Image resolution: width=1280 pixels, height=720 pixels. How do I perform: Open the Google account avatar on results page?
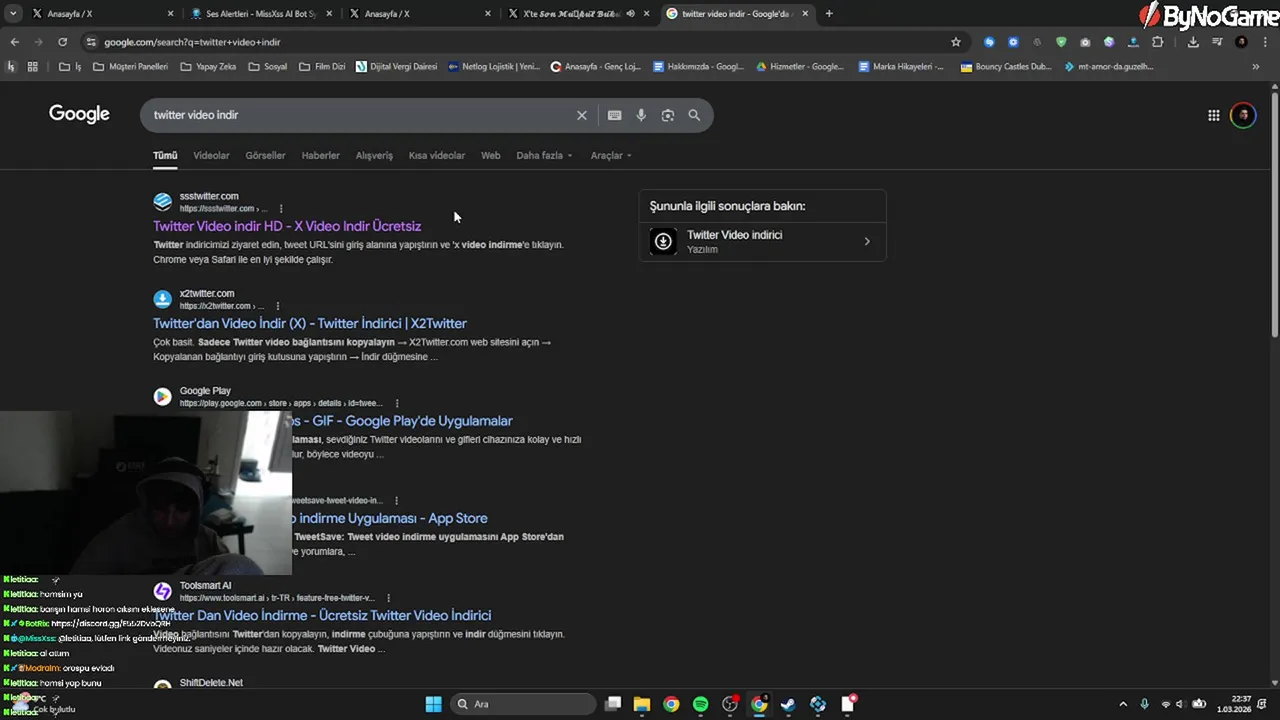pos(1243,115)
